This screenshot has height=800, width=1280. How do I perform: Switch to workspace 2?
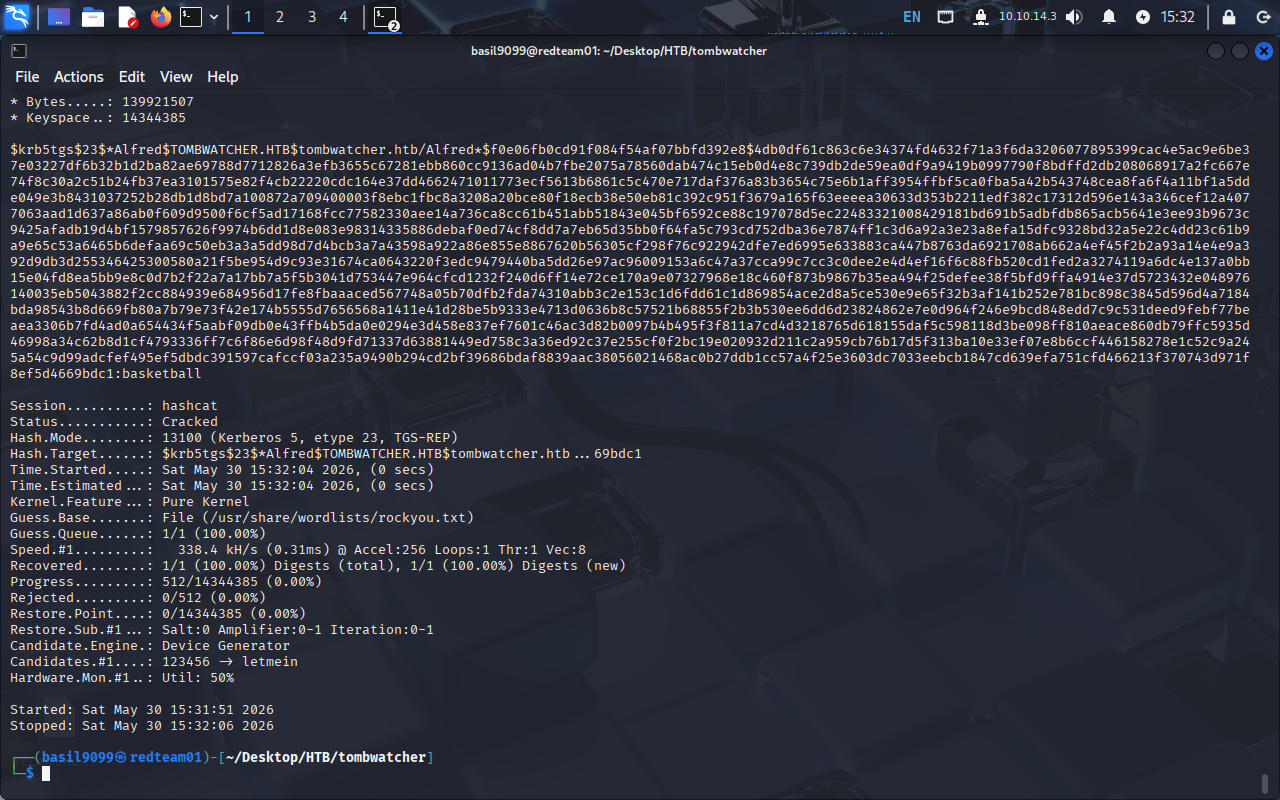(x=279, y=17)
